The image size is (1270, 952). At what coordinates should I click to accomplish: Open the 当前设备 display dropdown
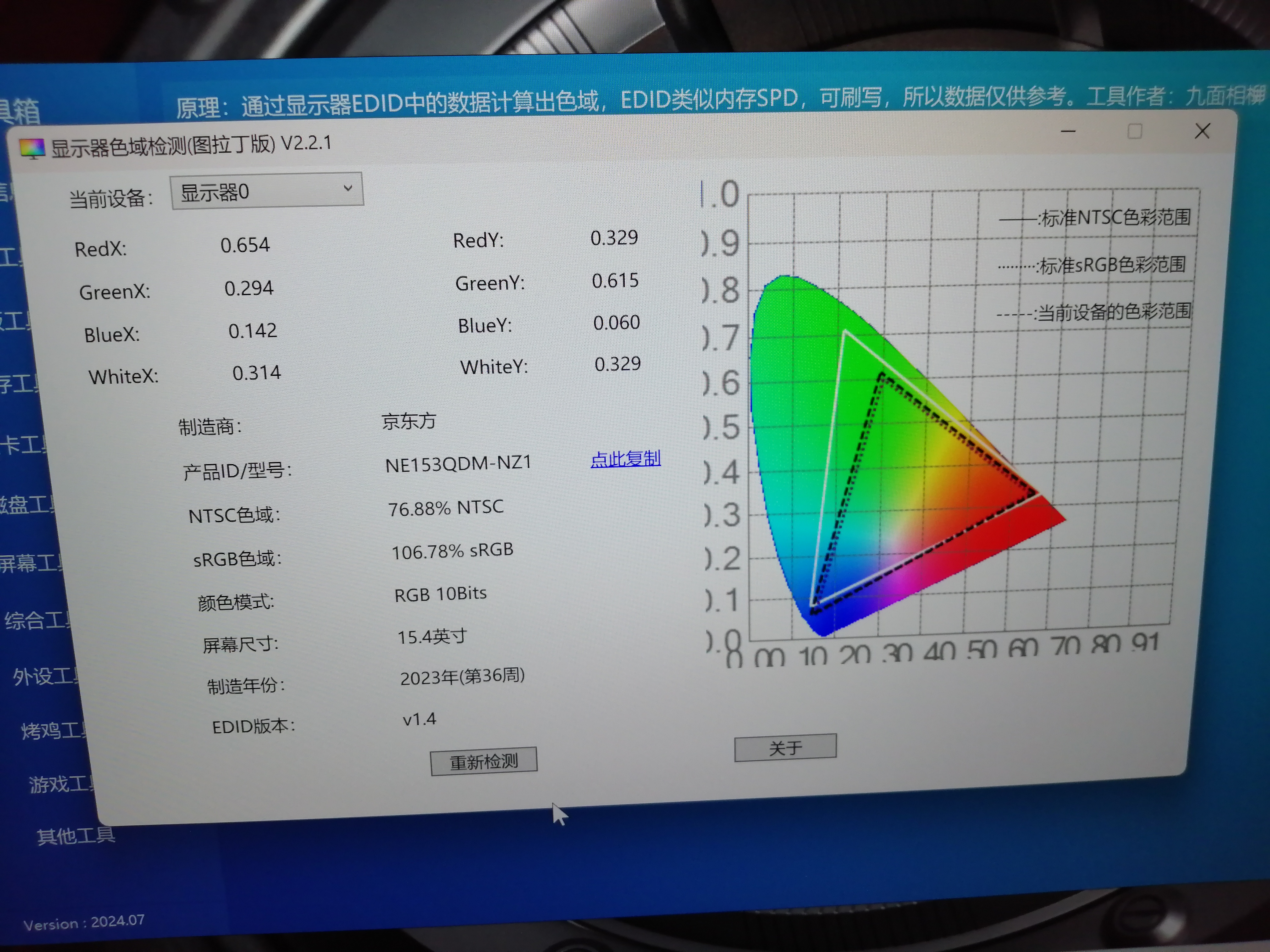point(267,191)
